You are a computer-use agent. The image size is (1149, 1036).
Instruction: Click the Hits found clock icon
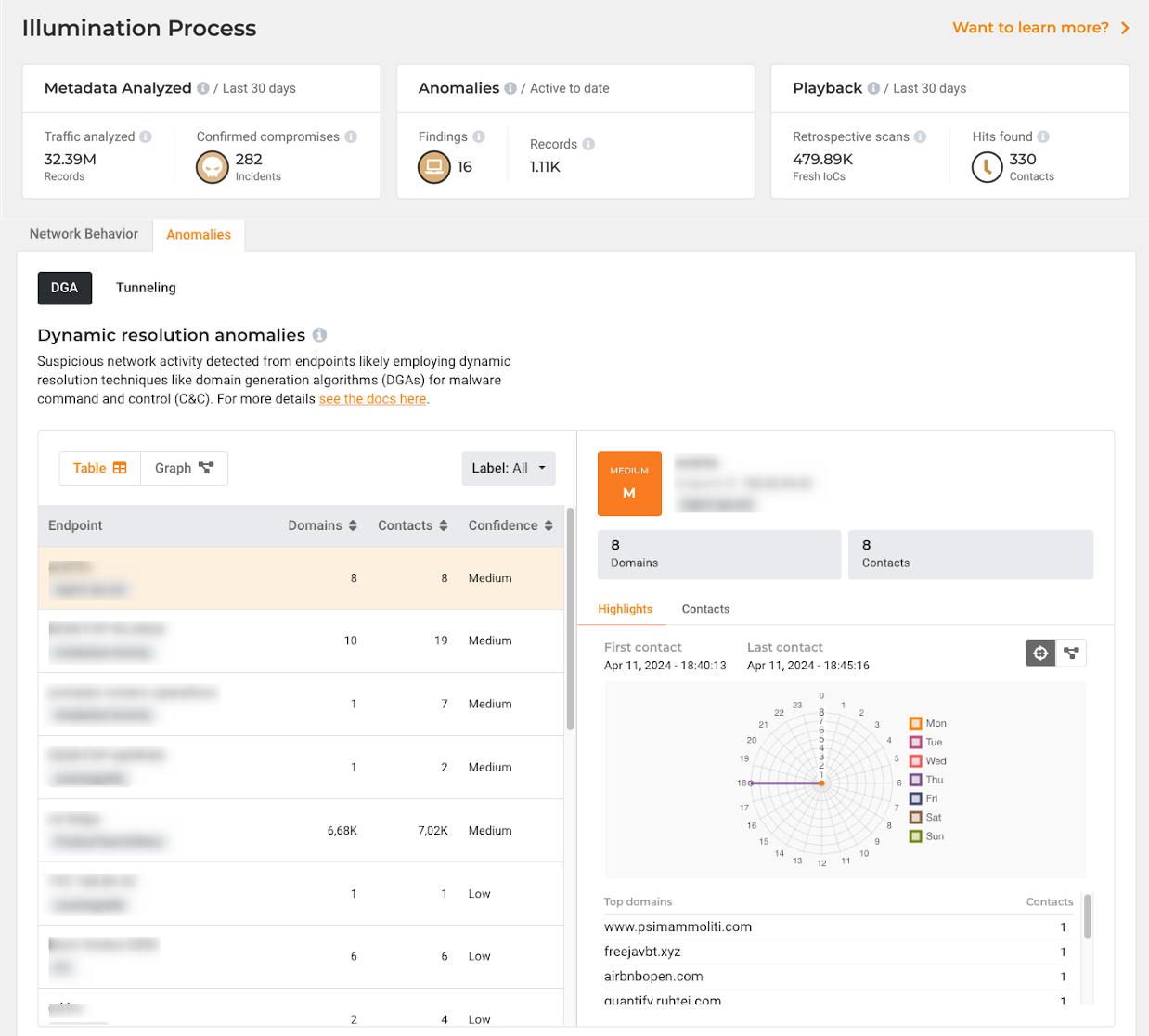pos(987,167)
